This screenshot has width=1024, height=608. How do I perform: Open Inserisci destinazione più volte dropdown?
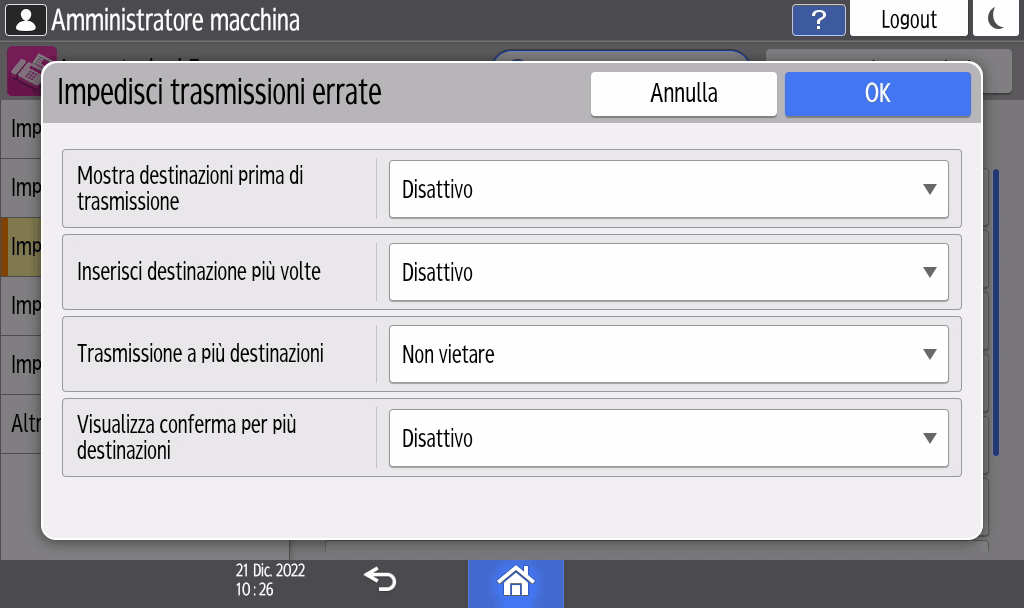pos(669,272)
